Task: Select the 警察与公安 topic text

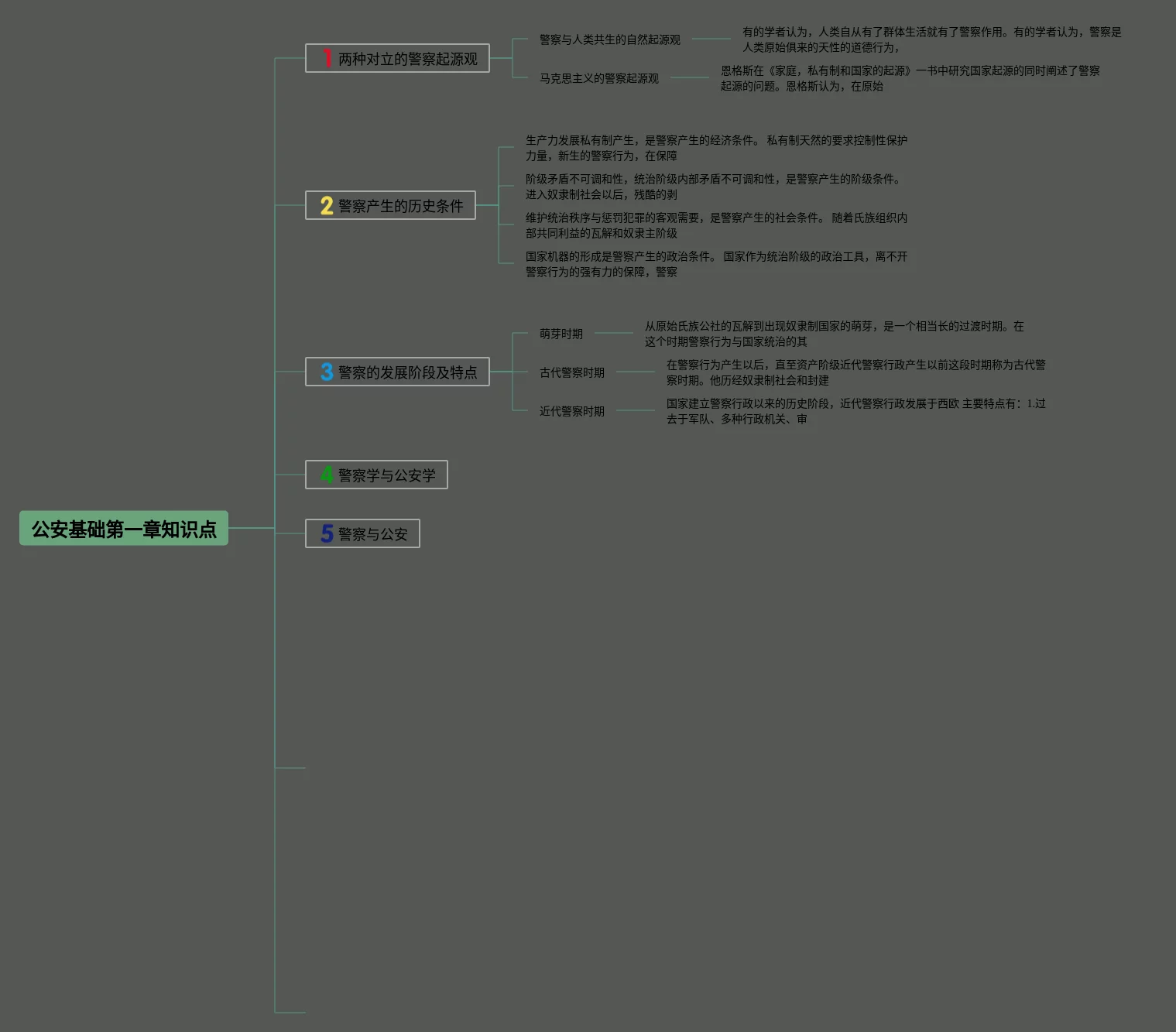Action: point(372,534)
